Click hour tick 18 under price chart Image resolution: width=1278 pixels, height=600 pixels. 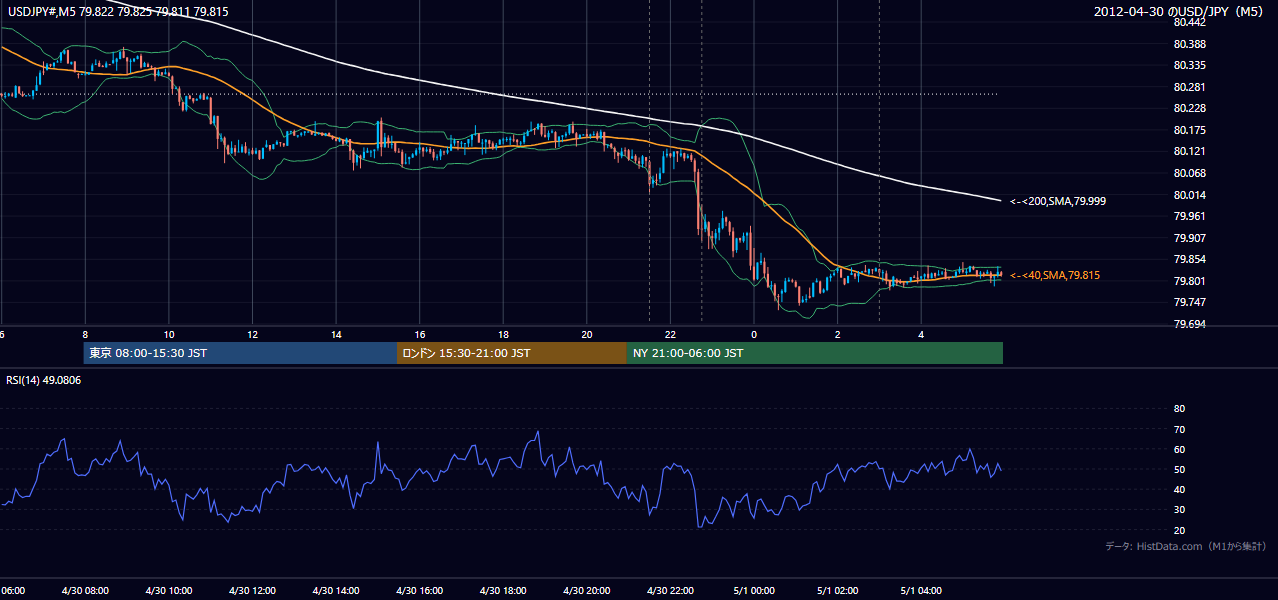(x=503, y=335)
